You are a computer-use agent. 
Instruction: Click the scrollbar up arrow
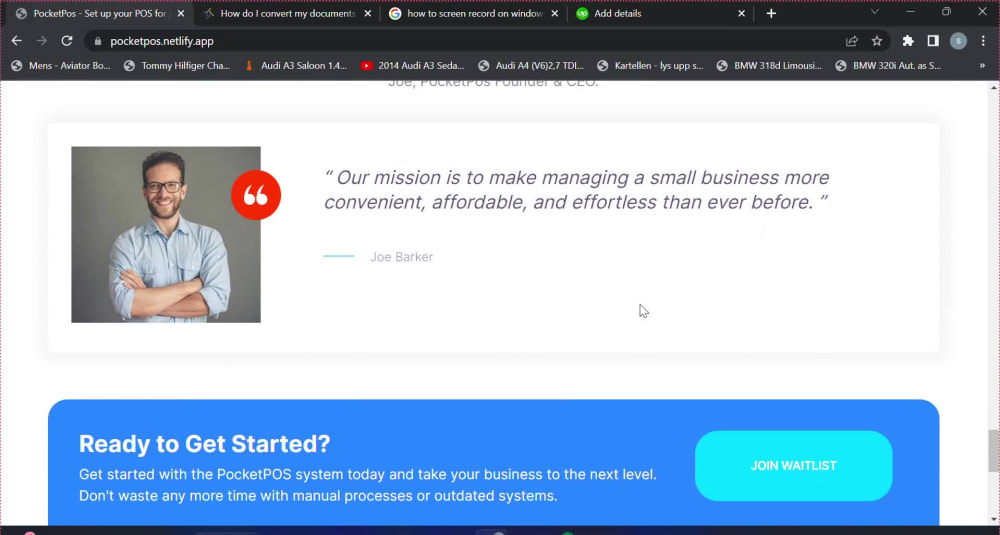pos(994,87)
